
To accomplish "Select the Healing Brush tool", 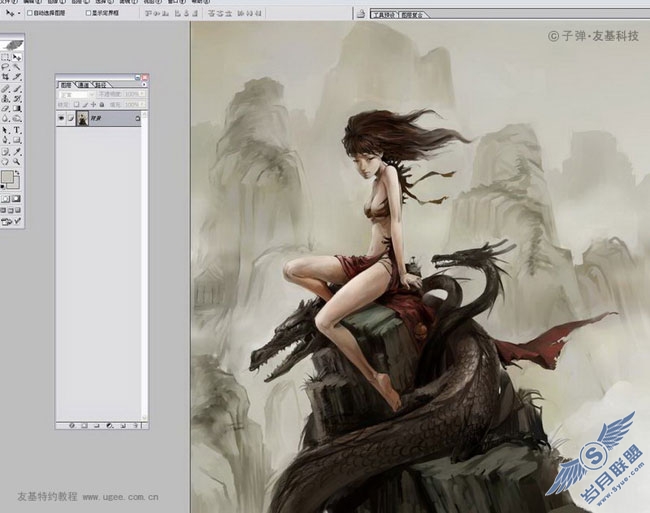I will click(6, 88).
